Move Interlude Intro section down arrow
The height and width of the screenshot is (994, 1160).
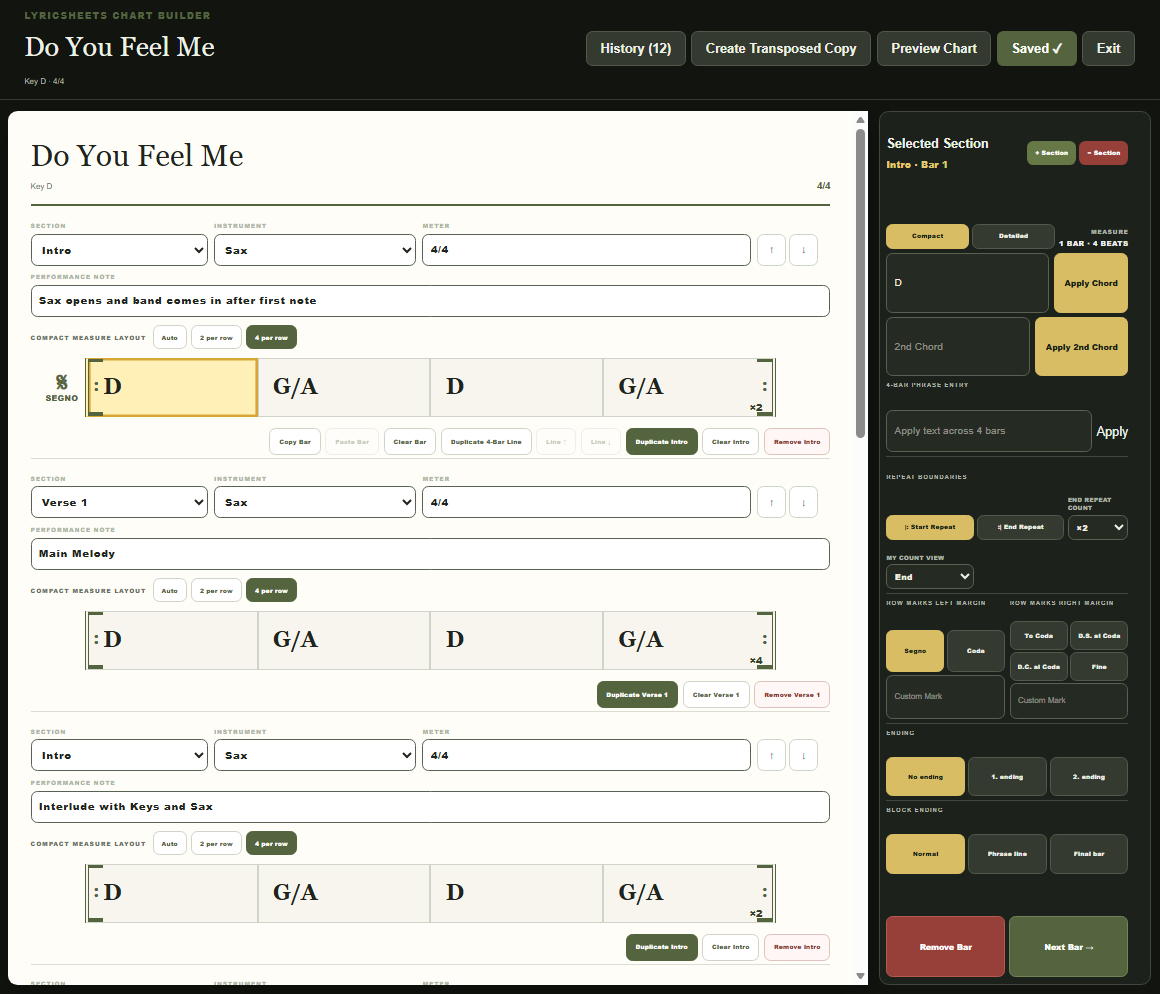(x=803, y=755)
